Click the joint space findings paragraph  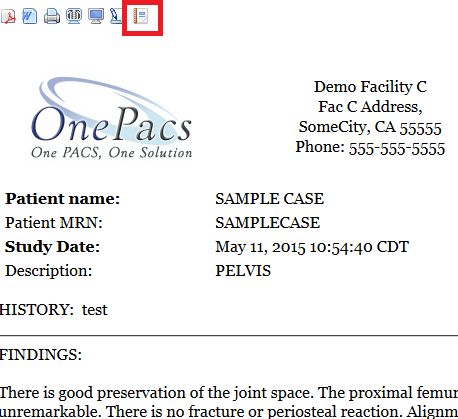(x=229, y=402)
